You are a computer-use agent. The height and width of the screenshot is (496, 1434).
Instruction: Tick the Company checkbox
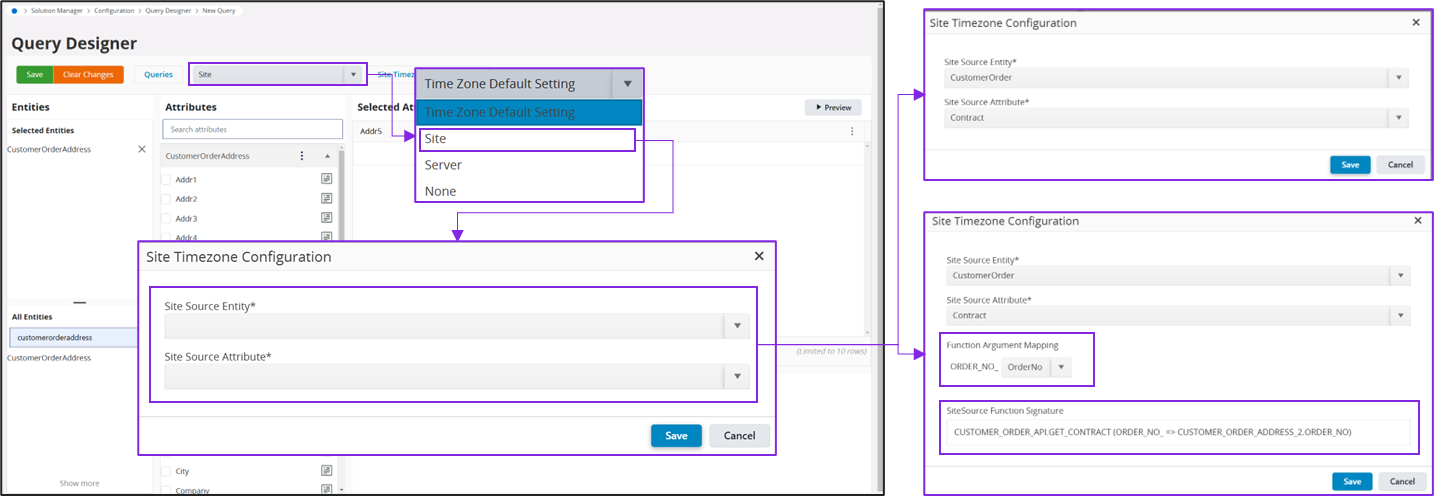167,490
